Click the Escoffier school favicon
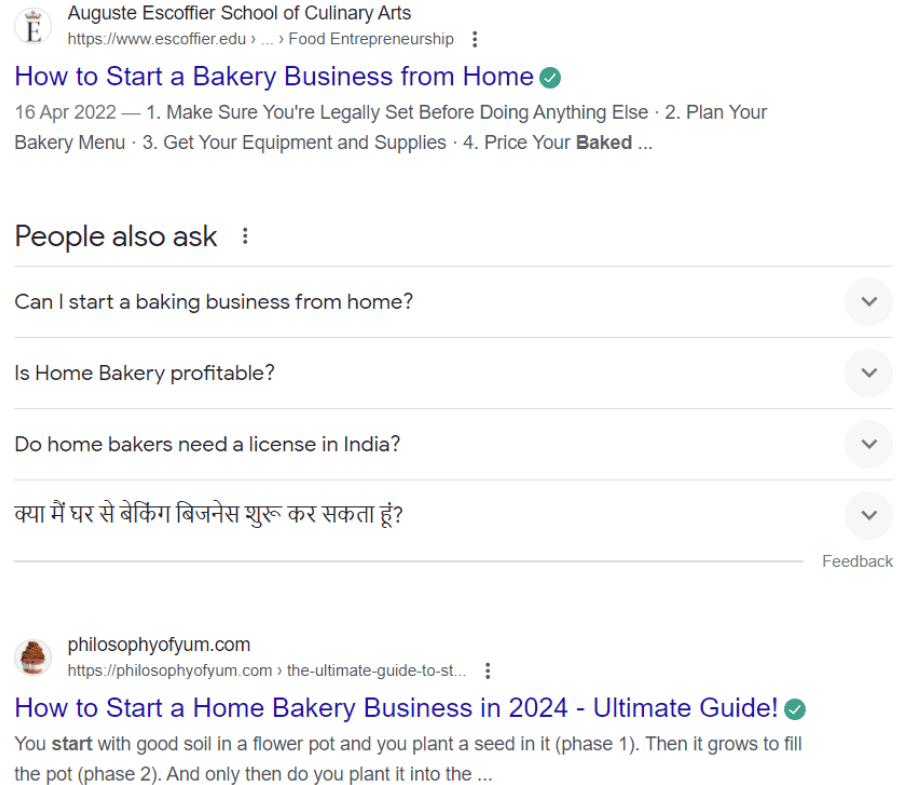 point(32,27)
